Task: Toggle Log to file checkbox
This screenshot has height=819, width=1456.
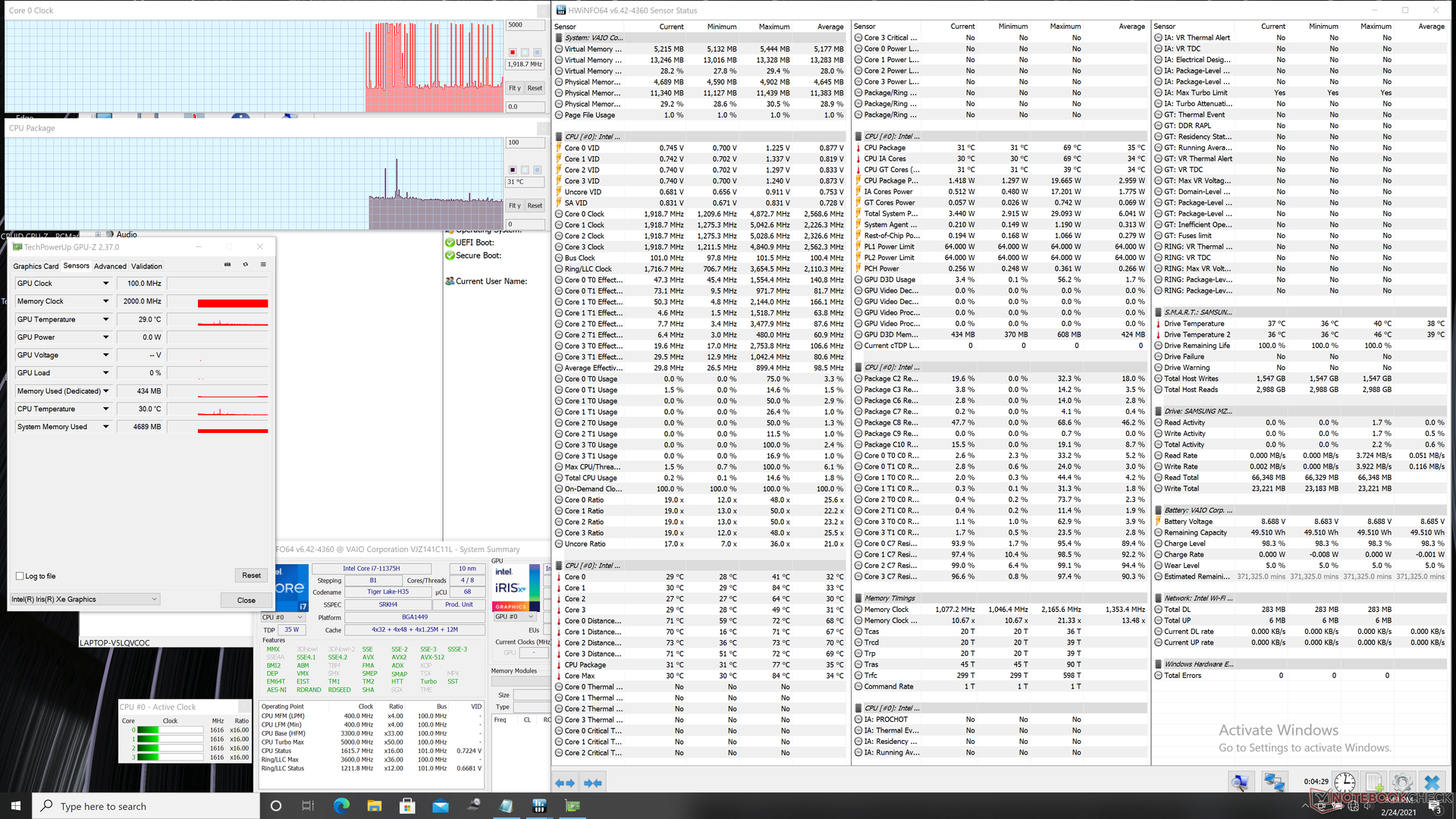Action: [x=20, y=576]
